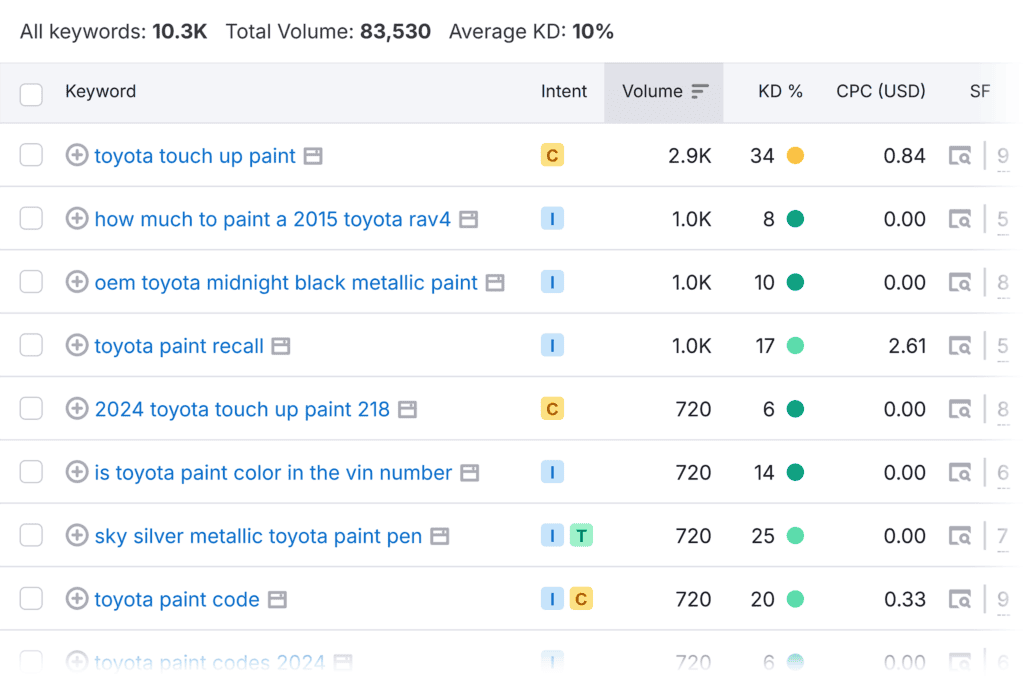
Task: Click the table icon after sky silver metallic keyword
Action: (x=439, y=537)
